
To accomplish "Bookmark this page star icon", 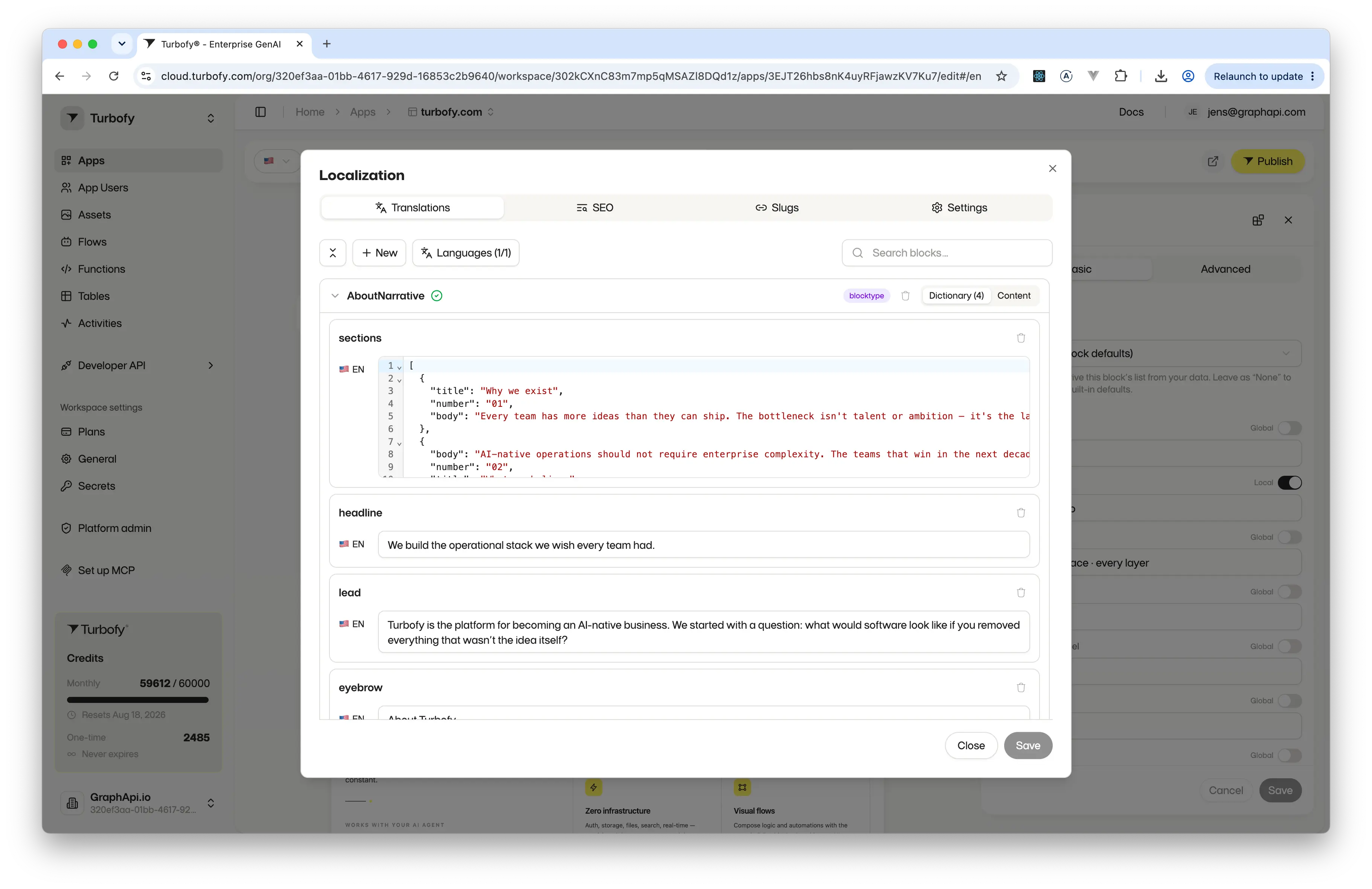I will pos(1002,76).
